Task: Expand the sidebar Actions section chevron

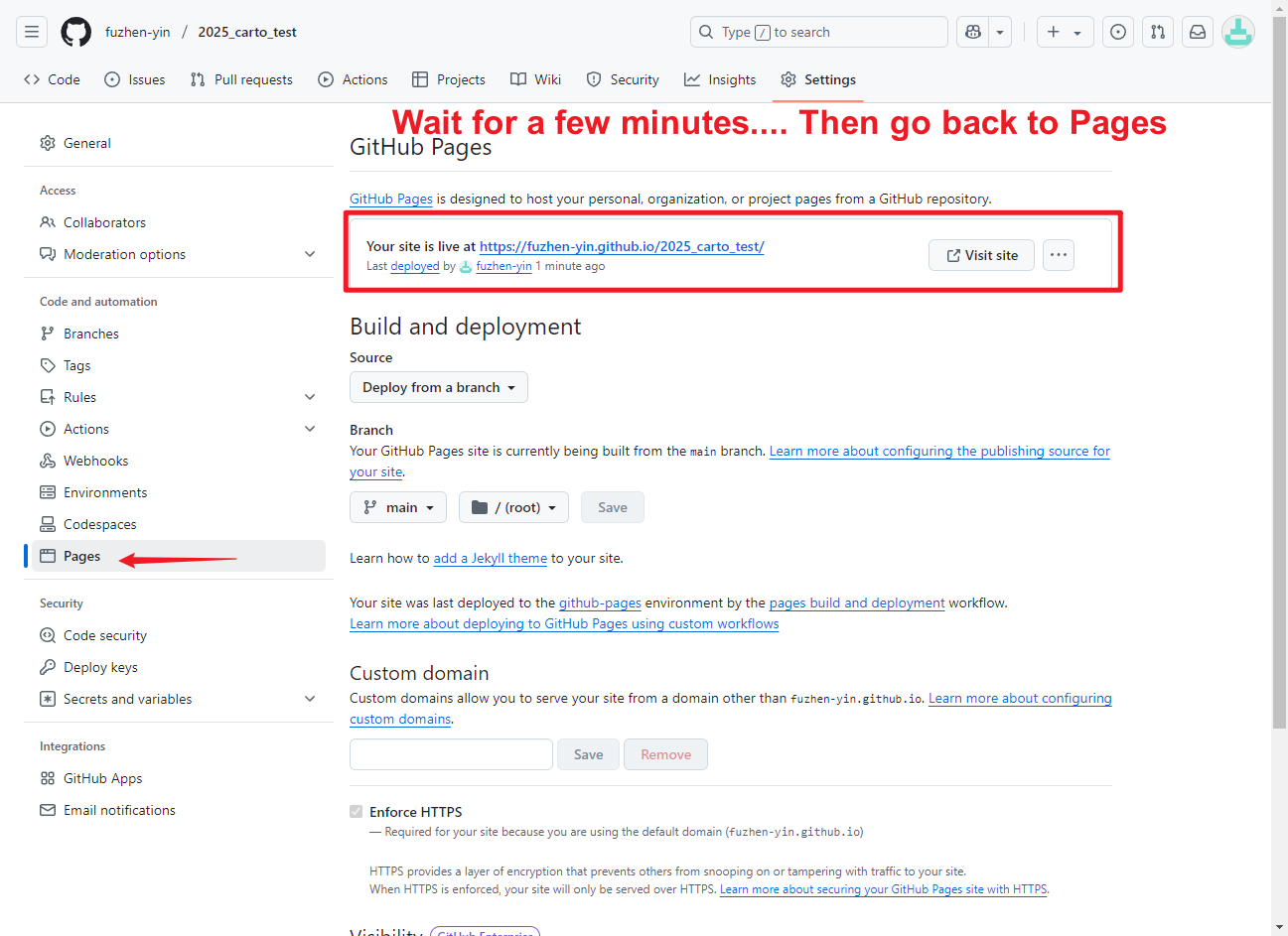Action: [x=310, y=429]
